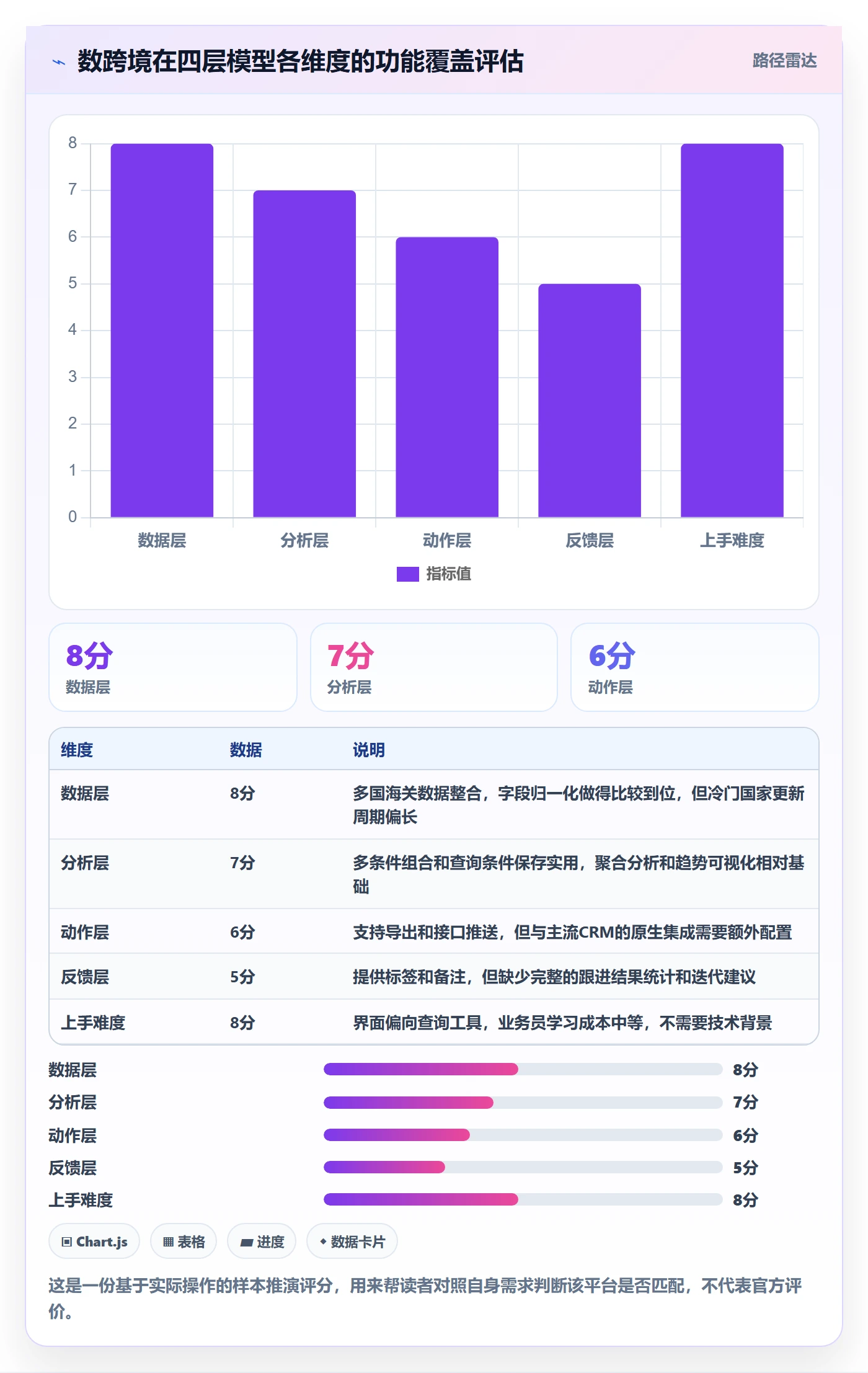Screen dimensions: 868x1373
Task: Click the main title heading
Action: pos(301,61)
